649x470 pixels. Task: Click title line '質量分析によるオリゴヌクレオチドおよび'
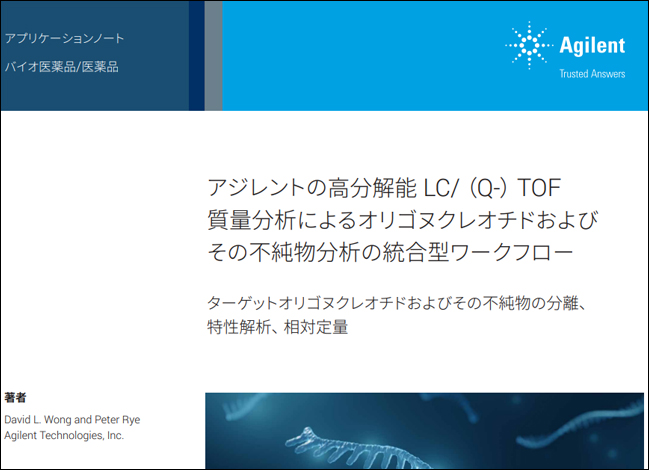pyautogui.click(x=403, y=220)
